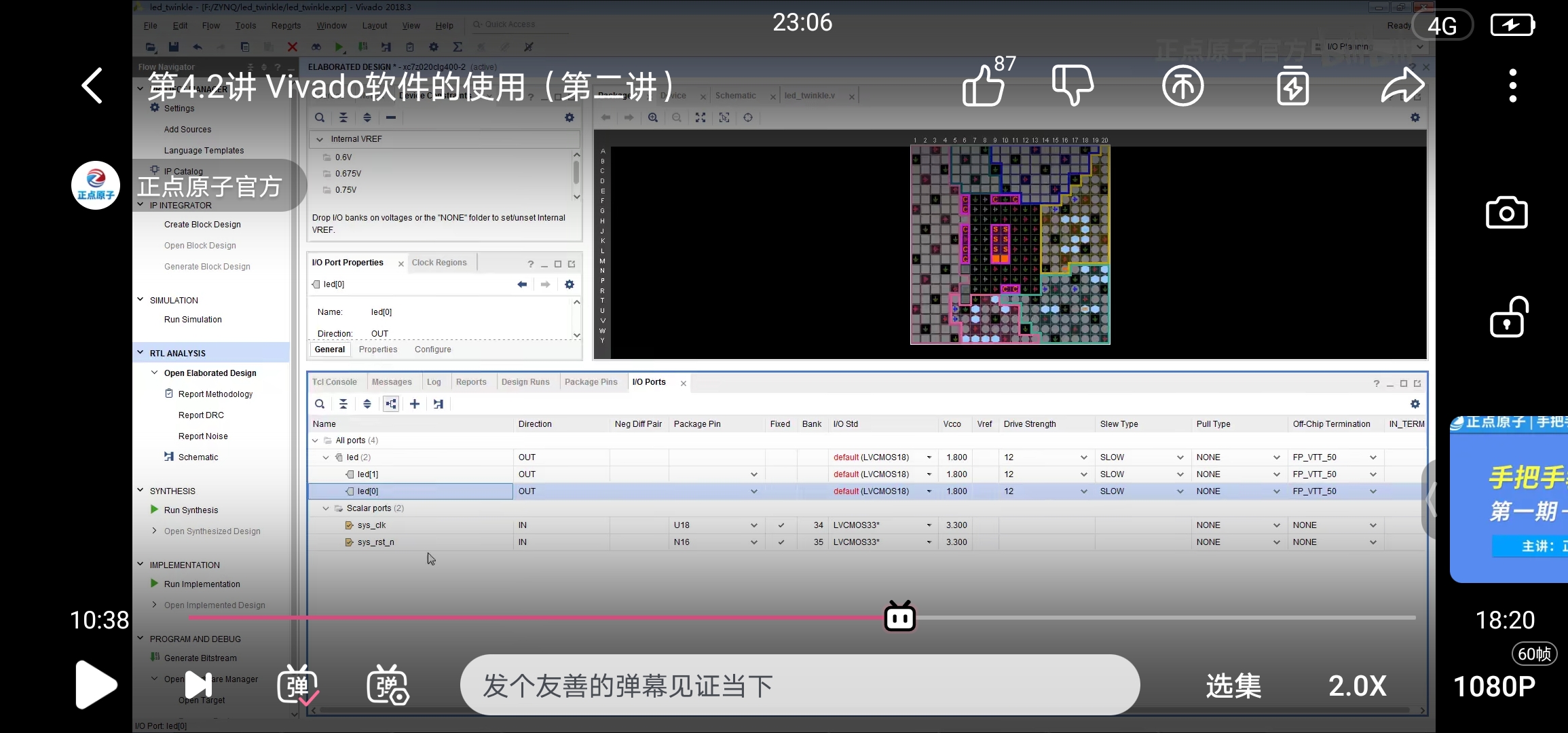Open the Flow menu
The height and width of the screenshot is (733, 1568).
(210, 26)
